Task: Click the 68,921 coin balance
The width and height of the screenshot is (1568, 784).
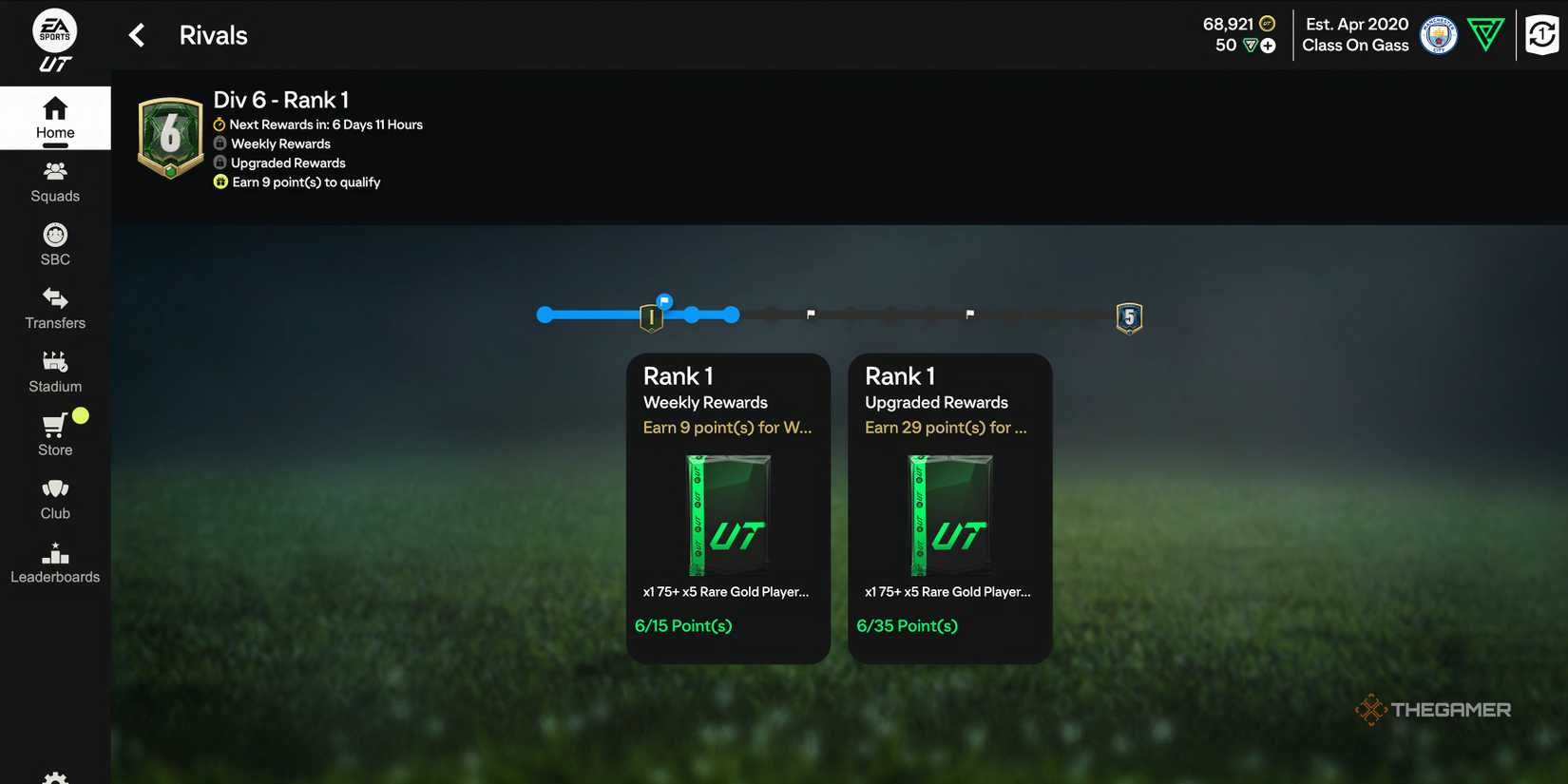Action: [x=1228, y=24]
